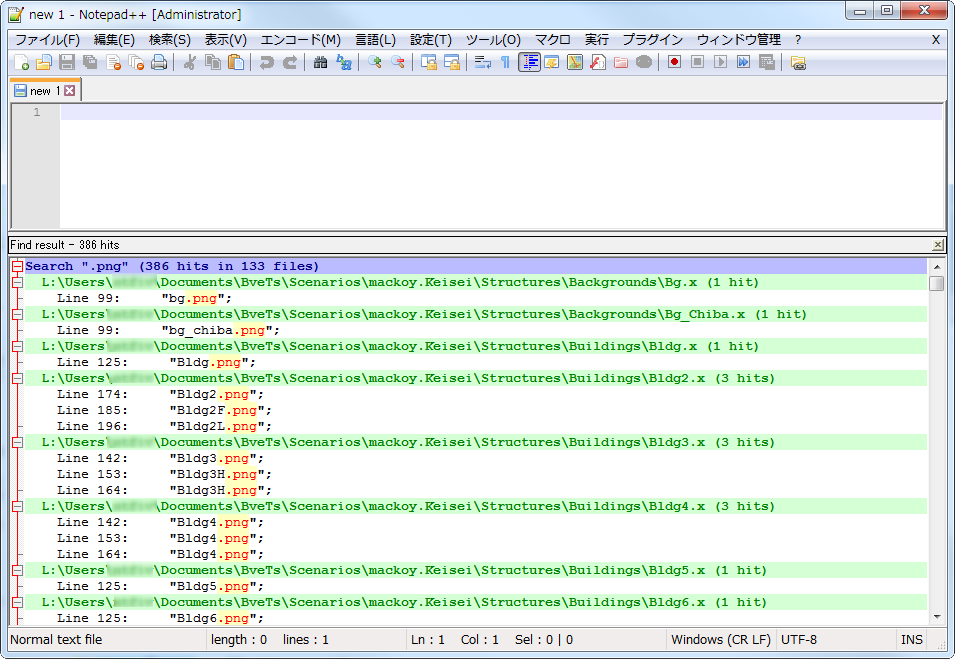Click the Open file folder icon
Screen dimensions: 955x659
pyautogui.click(x=44, y=62)
